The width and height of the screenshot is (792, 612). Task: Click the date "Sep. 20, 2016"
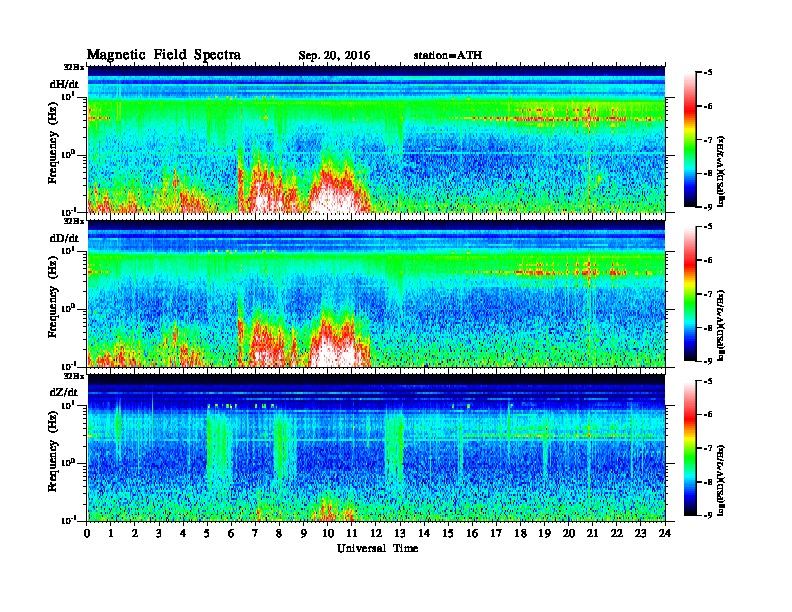click(x=334, y=56)
